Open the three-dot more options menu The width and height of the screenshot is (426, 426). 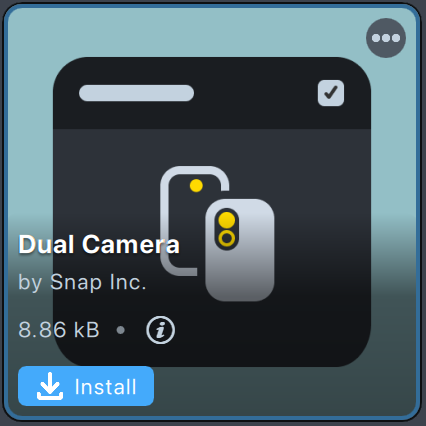click(386, 38)
